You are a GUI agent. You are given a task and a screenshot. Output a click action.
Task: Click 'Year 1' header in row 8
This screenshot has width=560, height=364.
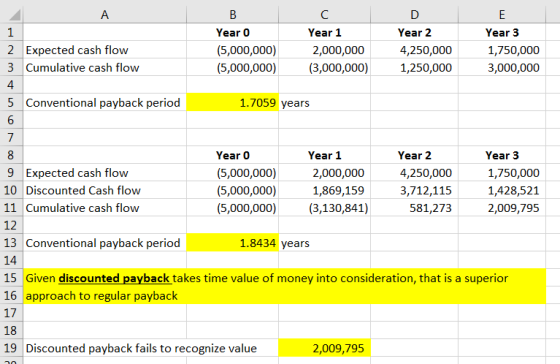coord(325,155)
